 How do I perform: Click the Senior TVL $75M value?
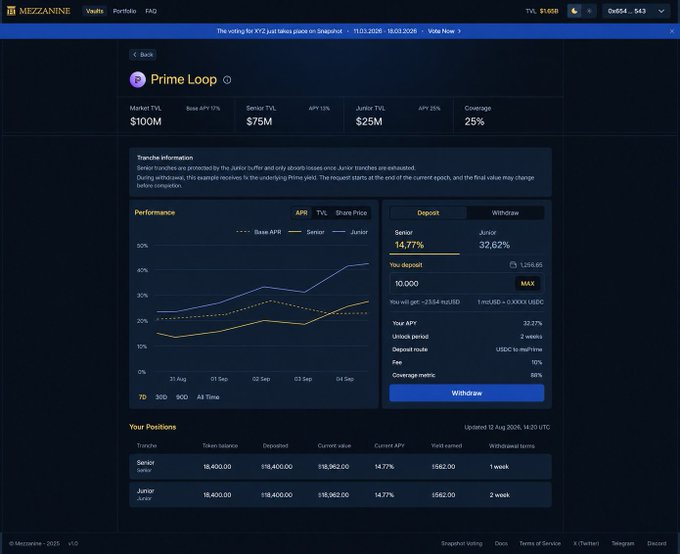coord(259,122)
